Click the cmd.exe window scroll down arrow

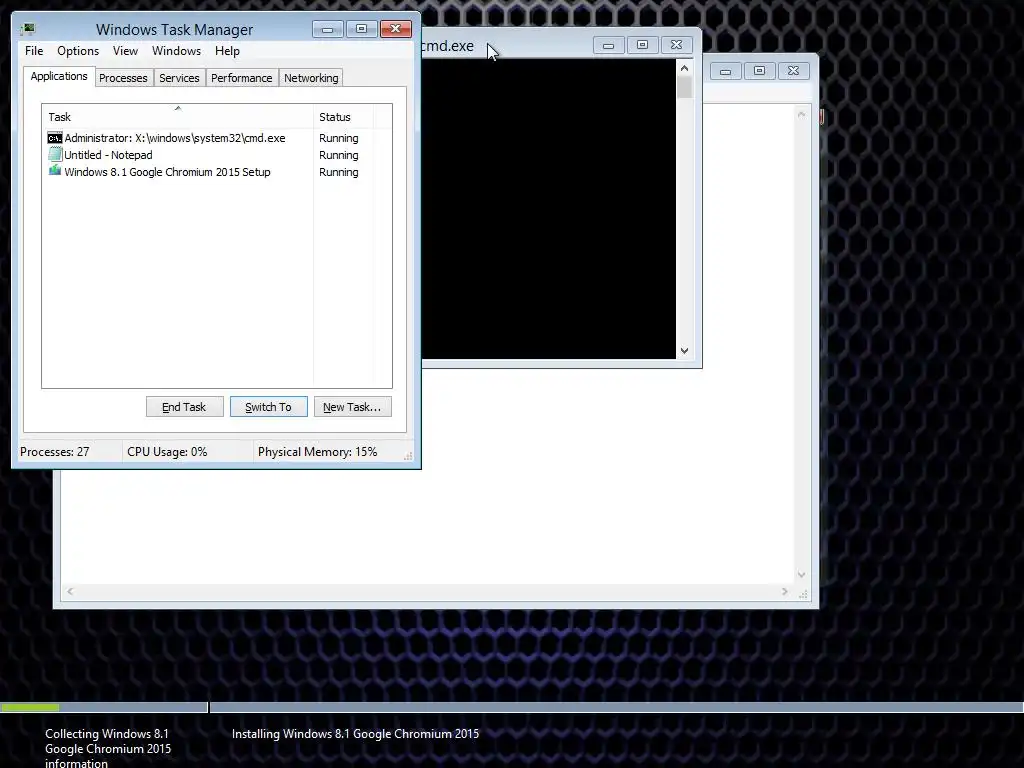pyautogui.click(x=684, y=351)
